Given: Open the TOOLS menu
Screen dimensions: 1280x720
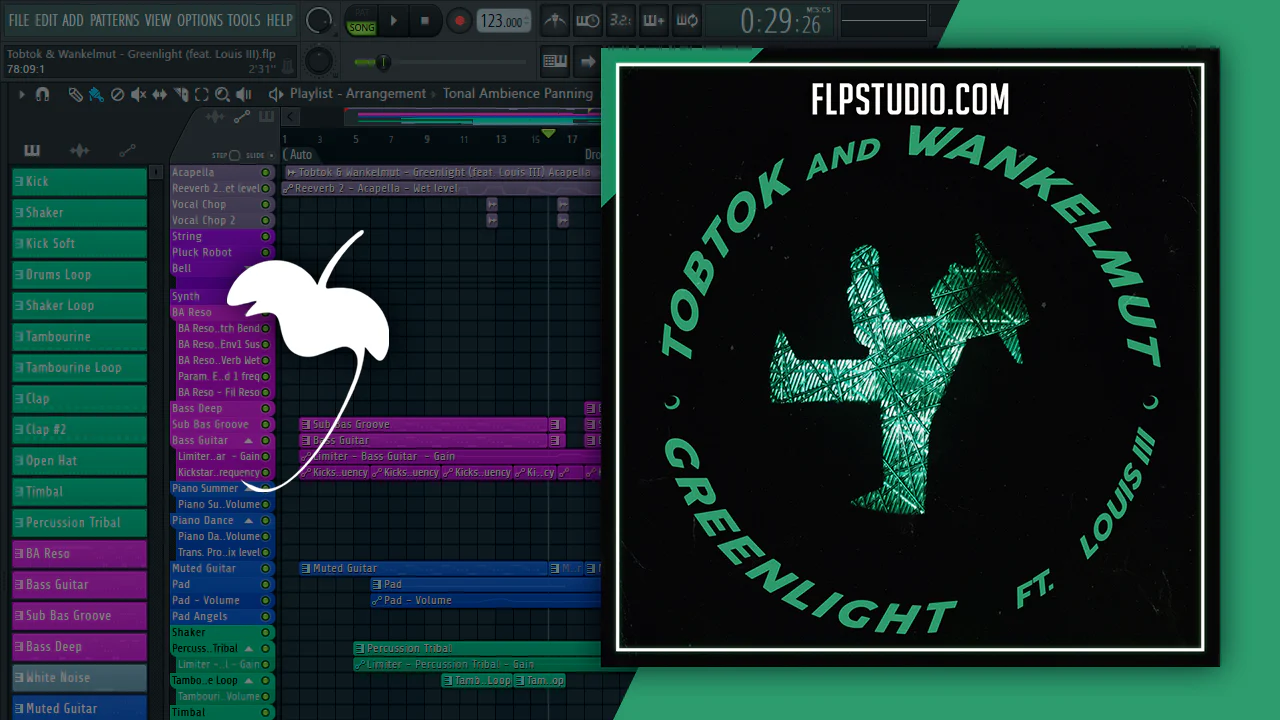Looking at the screenshot, I should [244, 20].
